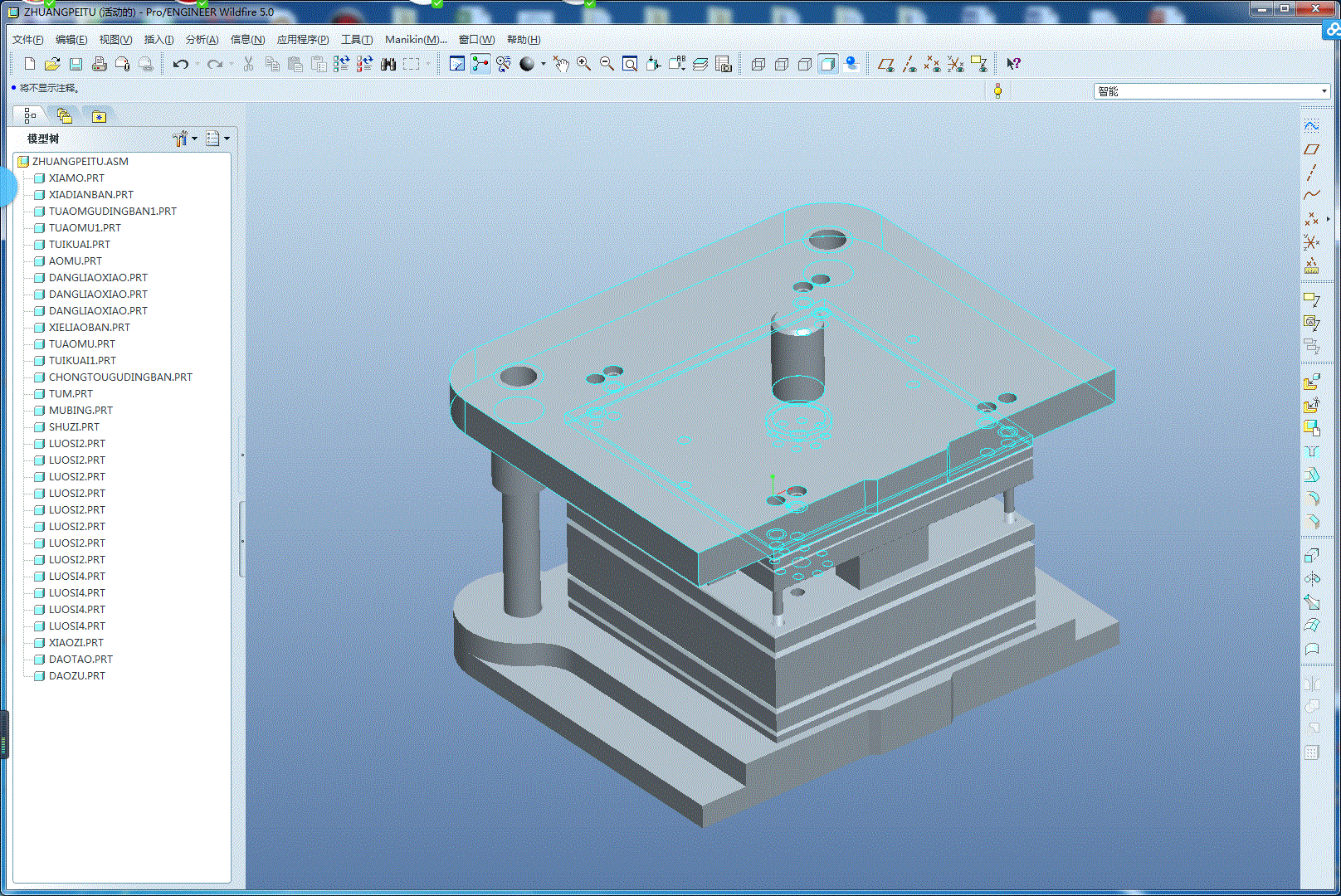Click the Save diskette icon

(76, 64)
